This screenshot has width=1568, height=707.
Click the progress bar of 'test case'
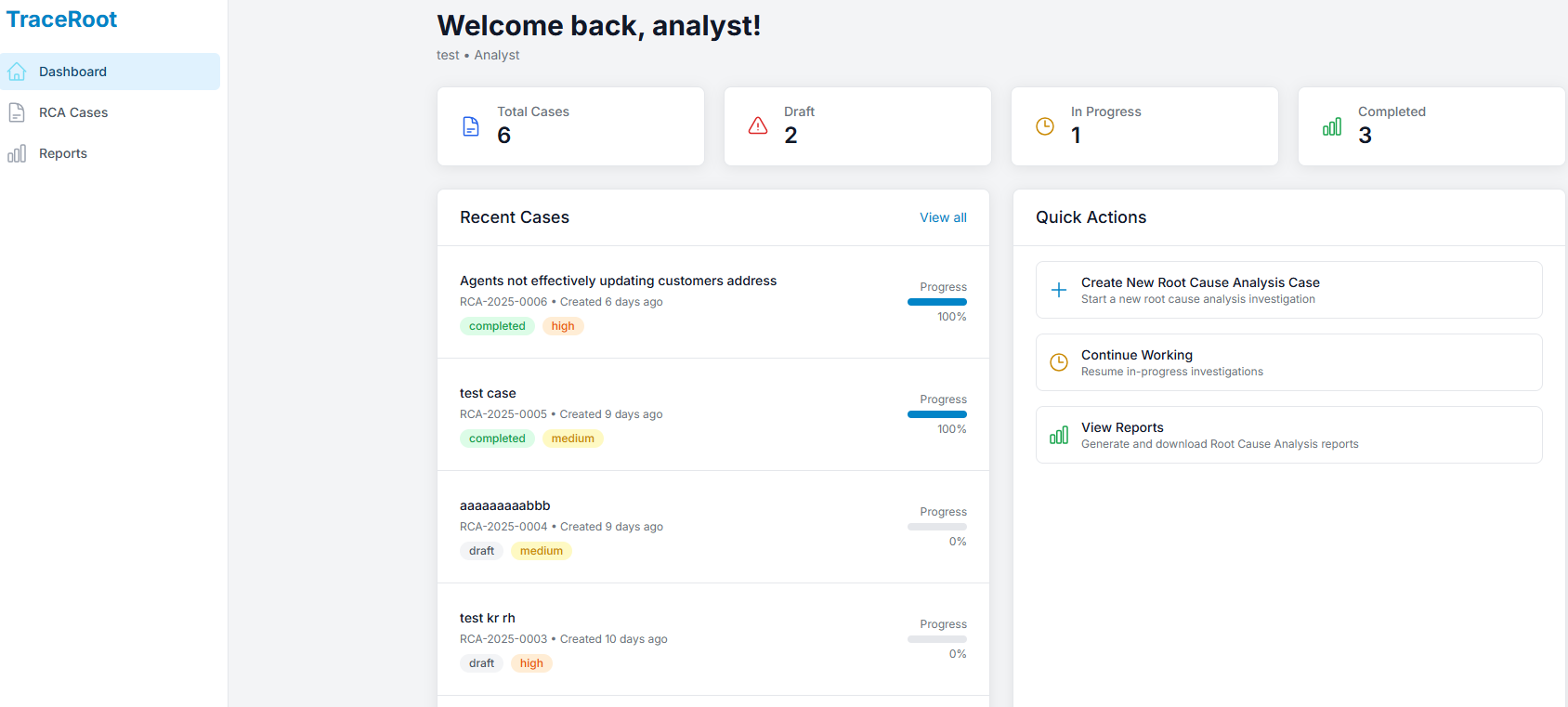click(936, 414)
